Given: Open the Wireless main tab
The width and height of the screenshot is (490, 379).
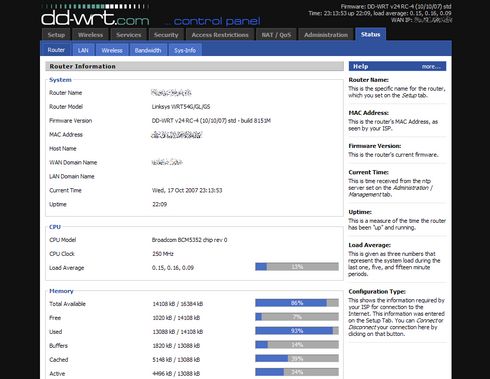Looking at the screenshot, I should (x=90, y=35).
